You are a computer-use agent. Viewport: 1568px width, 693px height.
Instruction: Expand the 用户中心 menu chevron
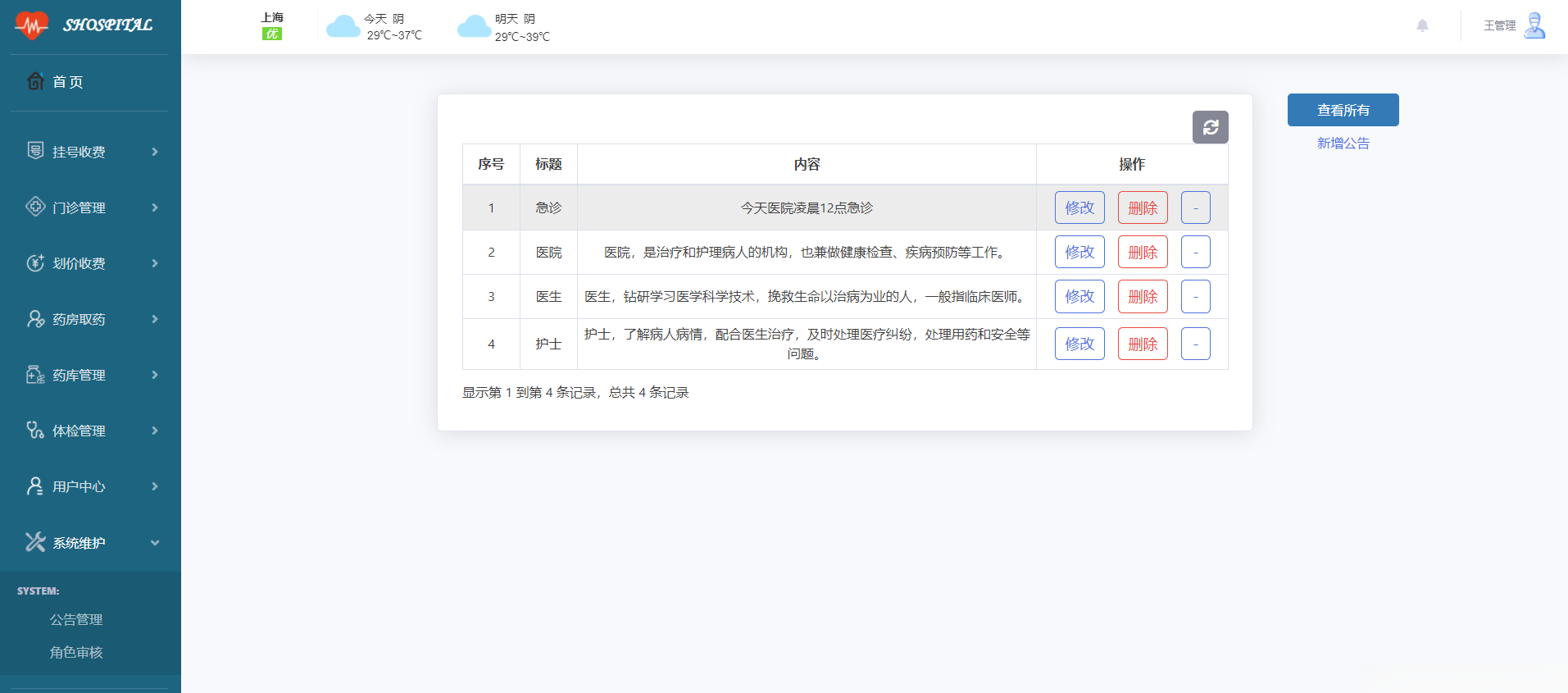click(x=155, y=486)
